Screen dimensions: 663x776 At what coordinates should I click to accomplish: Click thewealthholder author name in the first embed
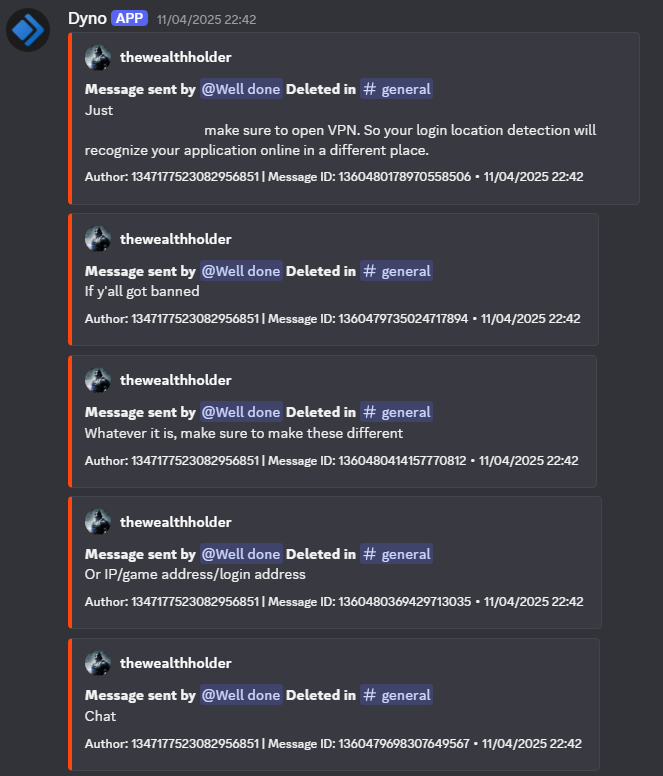pos(175,57)
